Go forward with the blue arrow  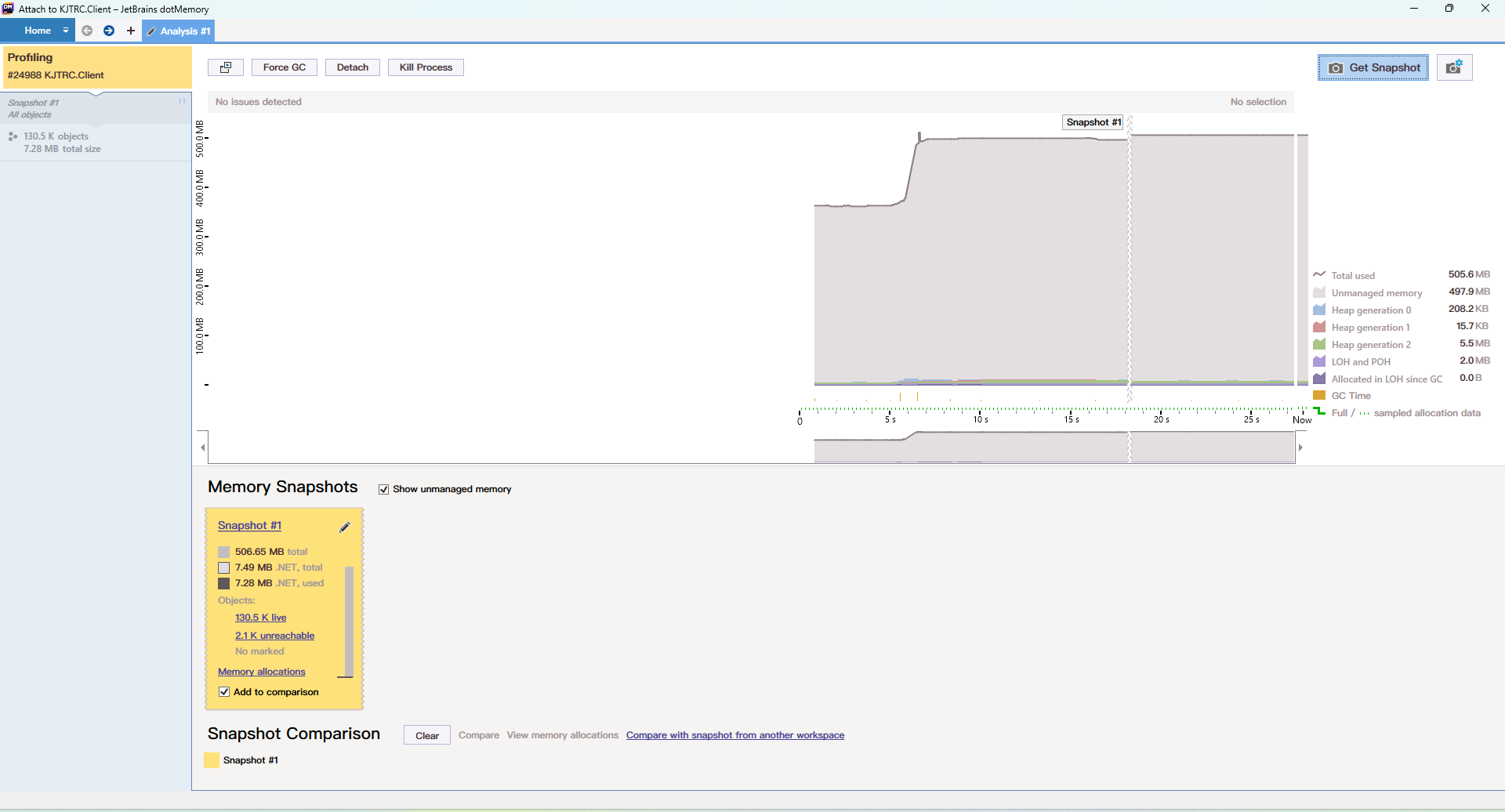[109, 31]
